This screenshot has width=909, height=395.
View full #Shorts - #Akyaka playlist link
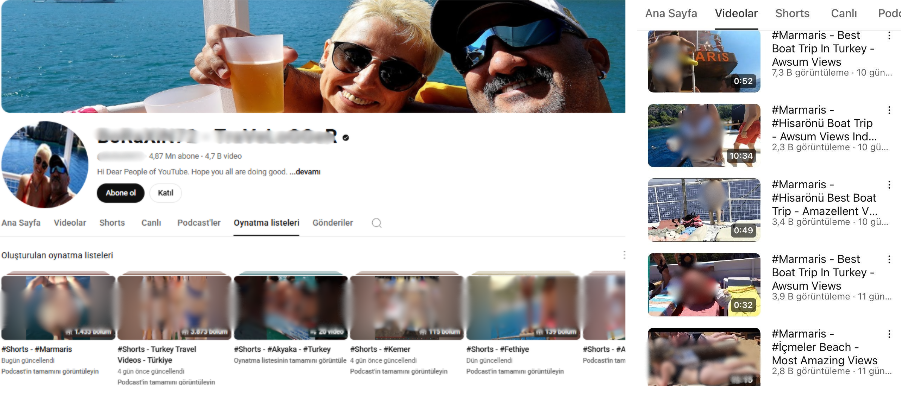tap(290, 360)
